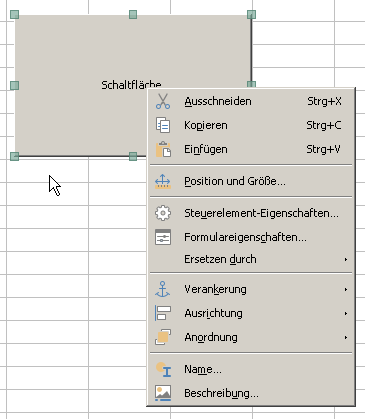Expand the Anordnung submenu arrow

click(x=346, y=337)
